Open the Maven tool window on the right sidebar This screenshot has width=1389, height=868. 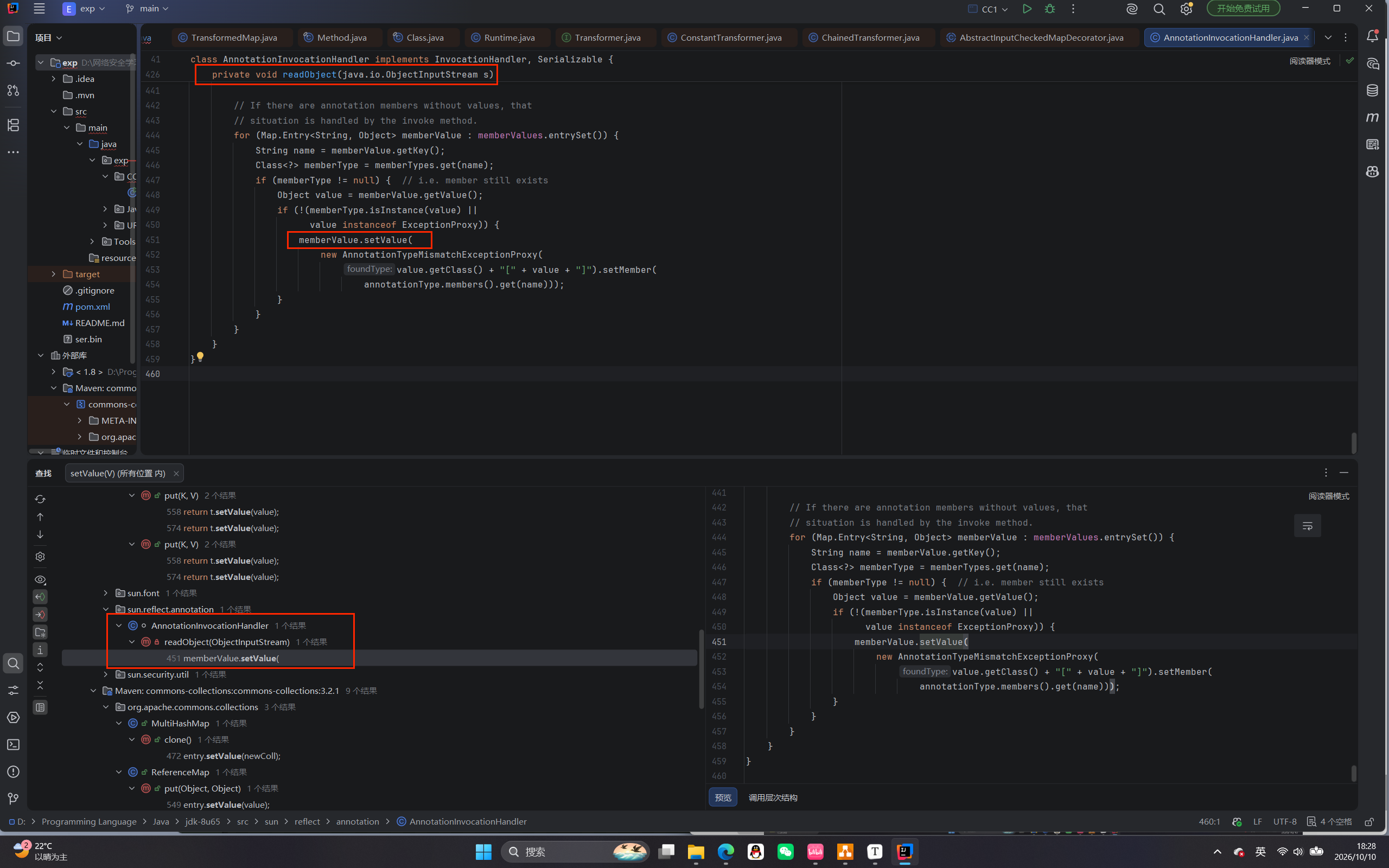pos(1372,117)
